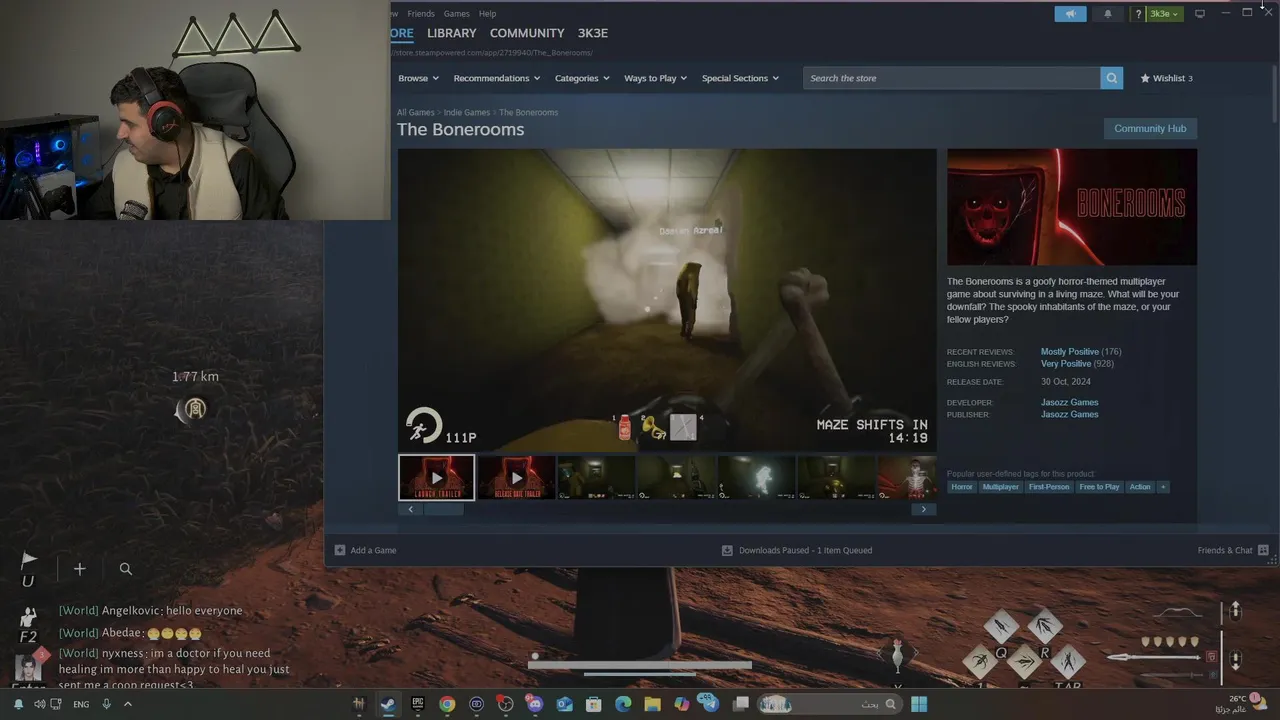Click the plus button to add tags
The height and width of the screenshot is (720, 1280).
click(1163, 487)
